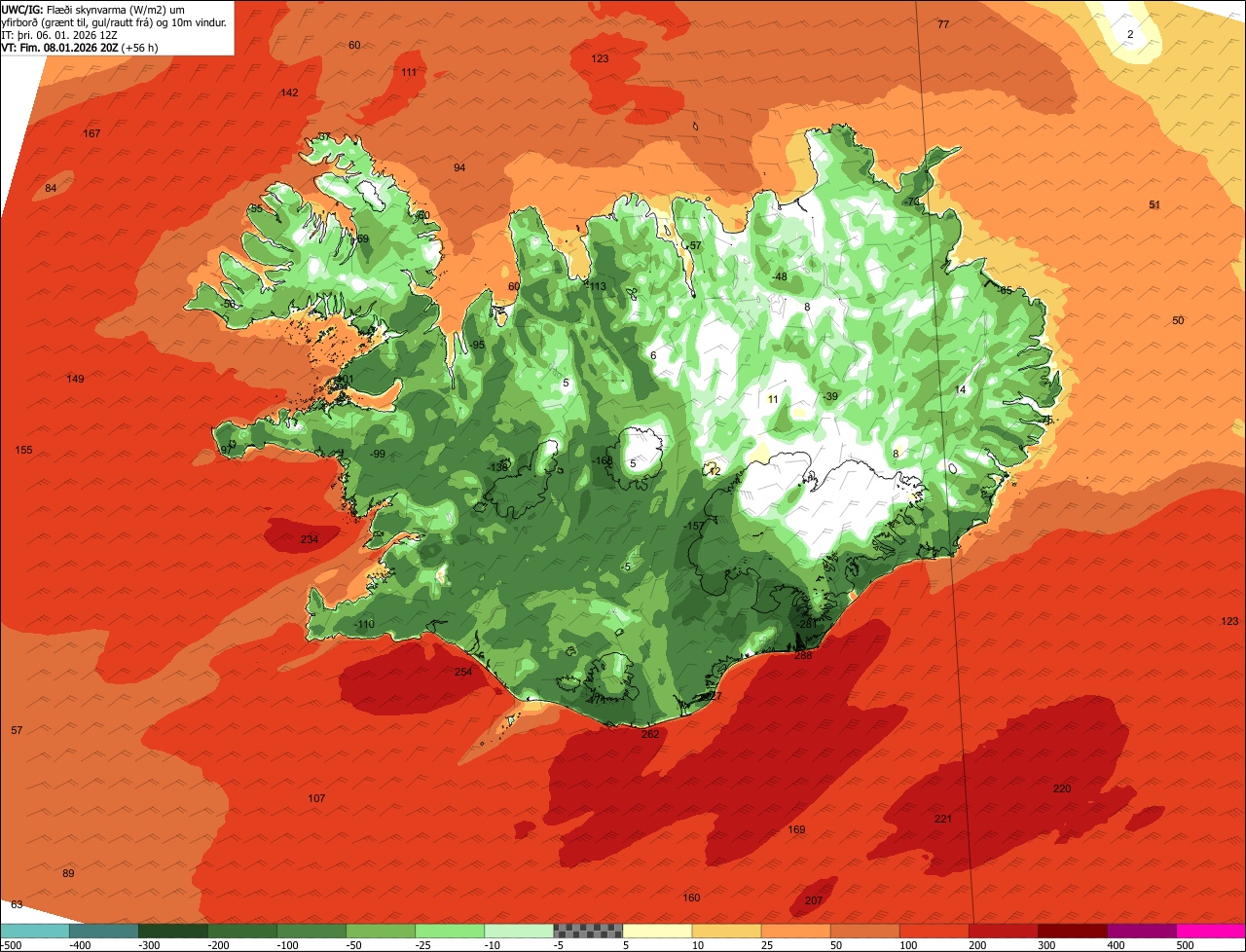The height and width of the screenshot is (952, 1246).
Task: Click the map value '-110' on the Reykjanes peninsula
Action: [x=364, y=625]
